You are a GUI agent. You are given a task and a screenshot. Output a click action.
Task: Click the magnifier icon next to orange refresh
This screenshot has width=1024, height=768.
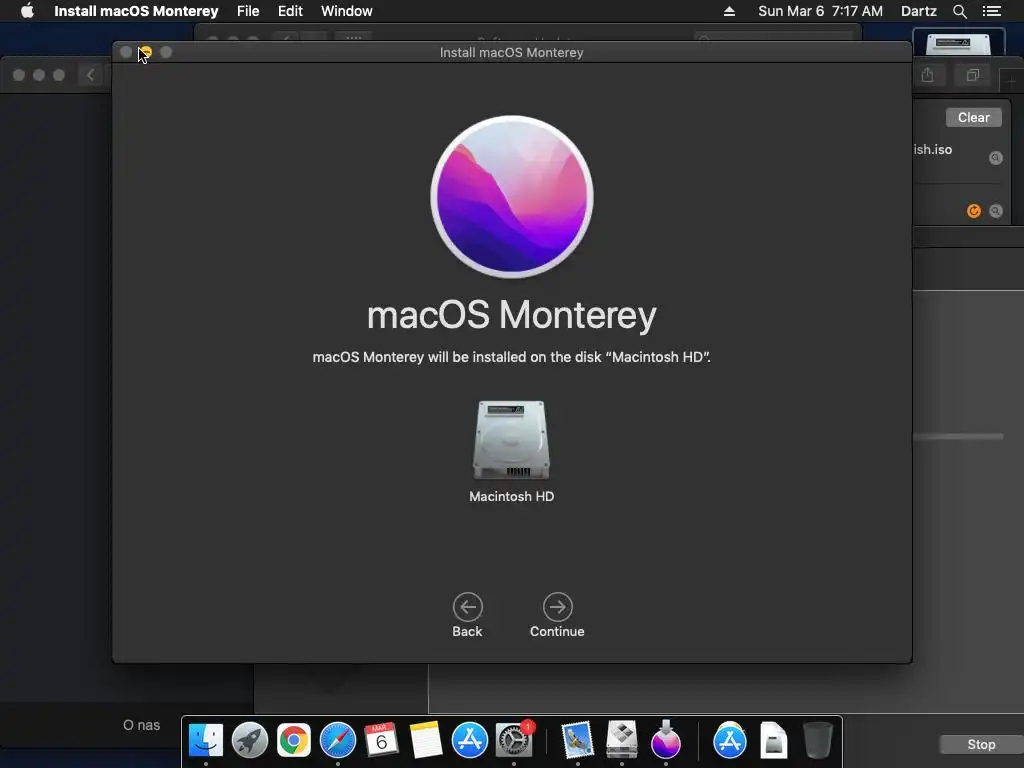point(995,211)
